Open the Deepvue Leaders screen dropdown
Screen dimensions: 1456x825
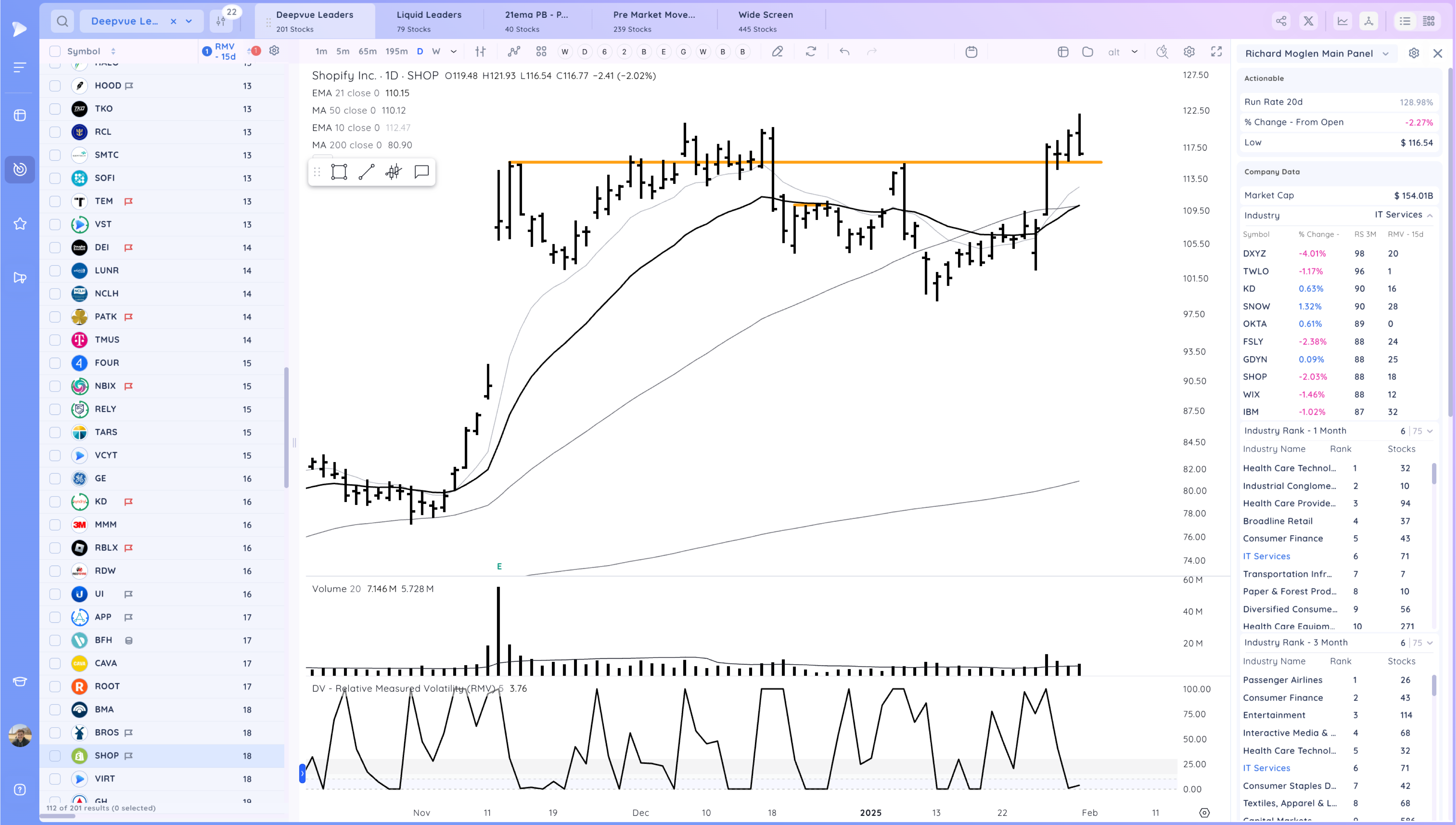point(189,21)
